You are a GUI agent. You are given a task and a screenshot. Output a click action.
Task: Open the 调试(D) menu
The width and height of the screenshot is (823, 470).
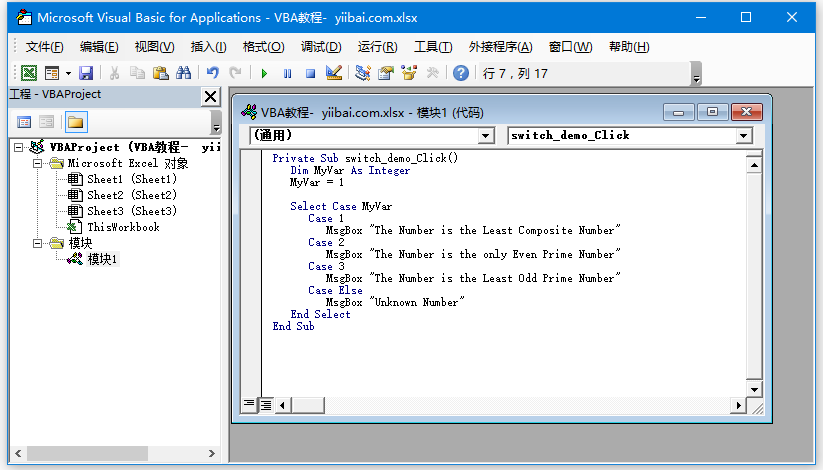pos(321,47)
